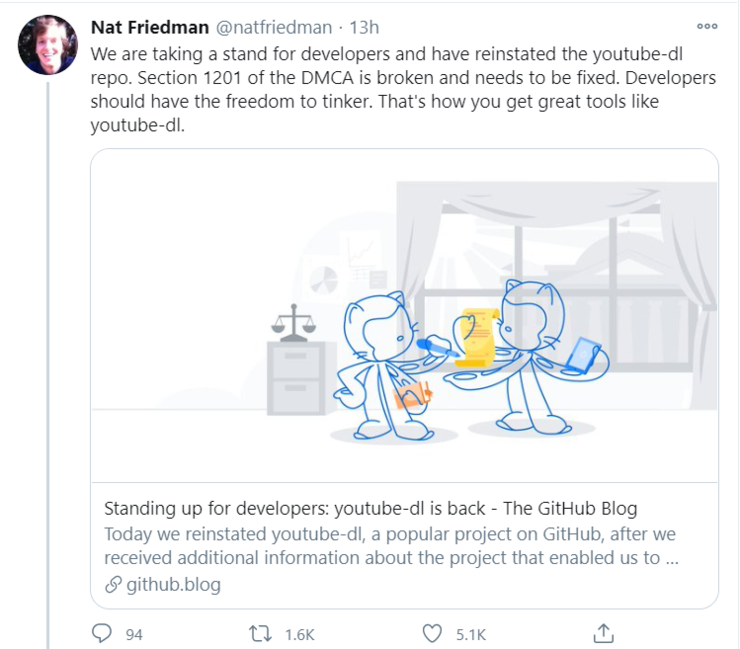Open the three-dot more options menu

(707, 26)
